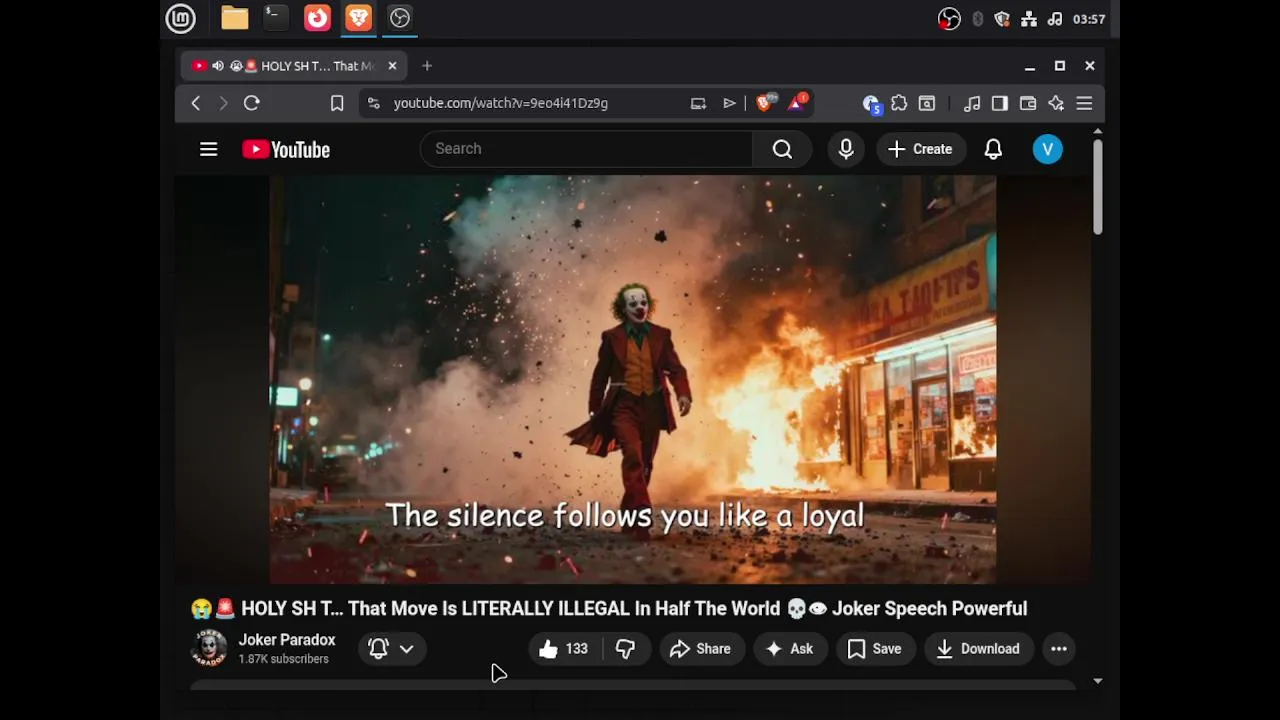This screenshot has width=1280, height=720.
Task: Open the OBS tray icon
Action: tap(949, 19)
